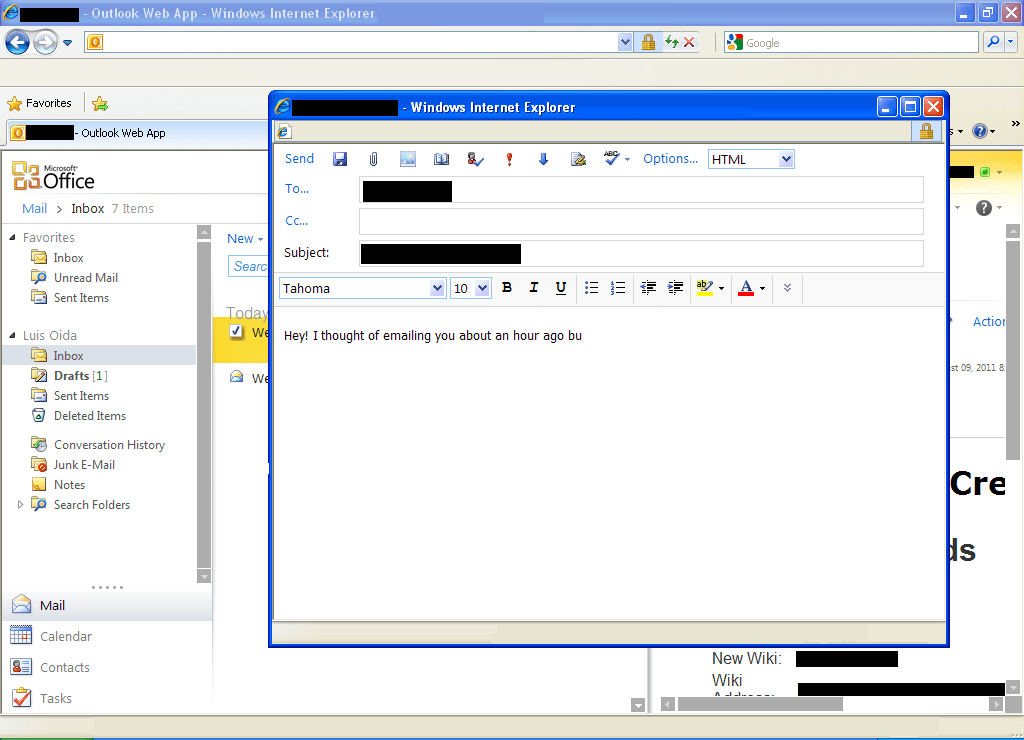Switch to Calendar module
This screenshot has height=740, width=1024.
65,636
